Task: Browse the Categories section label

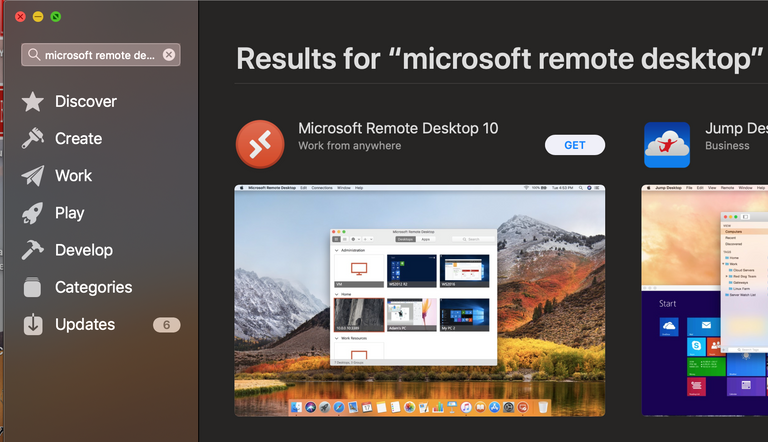Action: coord(94,287)
